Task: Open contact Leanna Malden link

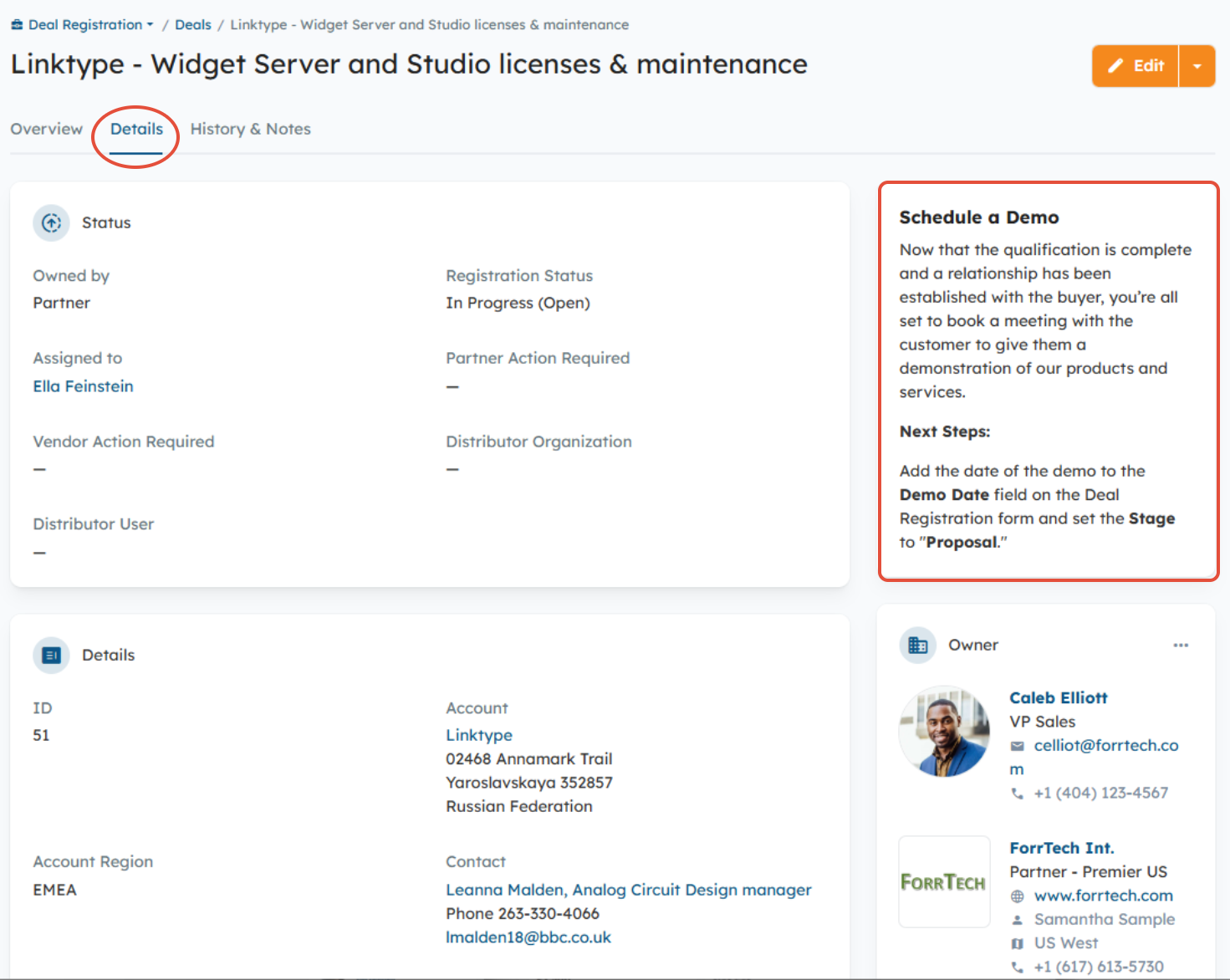Action: coord(629,890)
